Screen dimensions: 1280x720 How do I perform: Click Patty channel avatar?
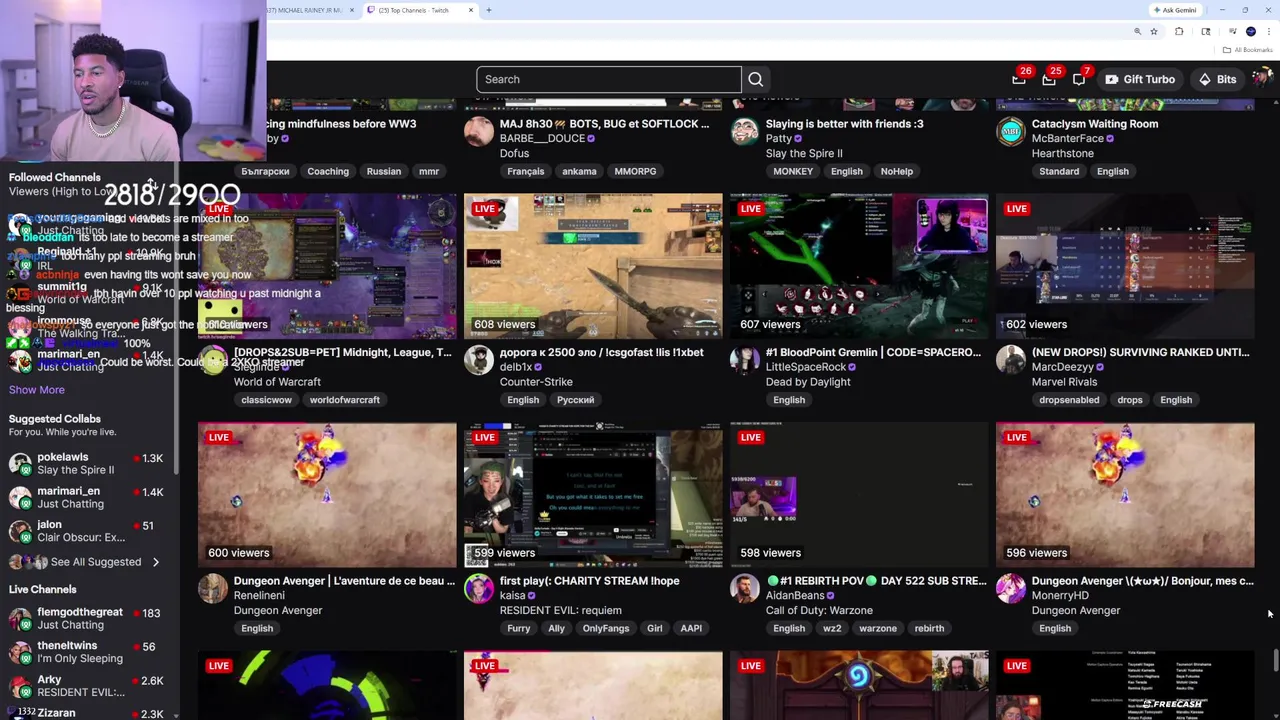coord(745,132)
